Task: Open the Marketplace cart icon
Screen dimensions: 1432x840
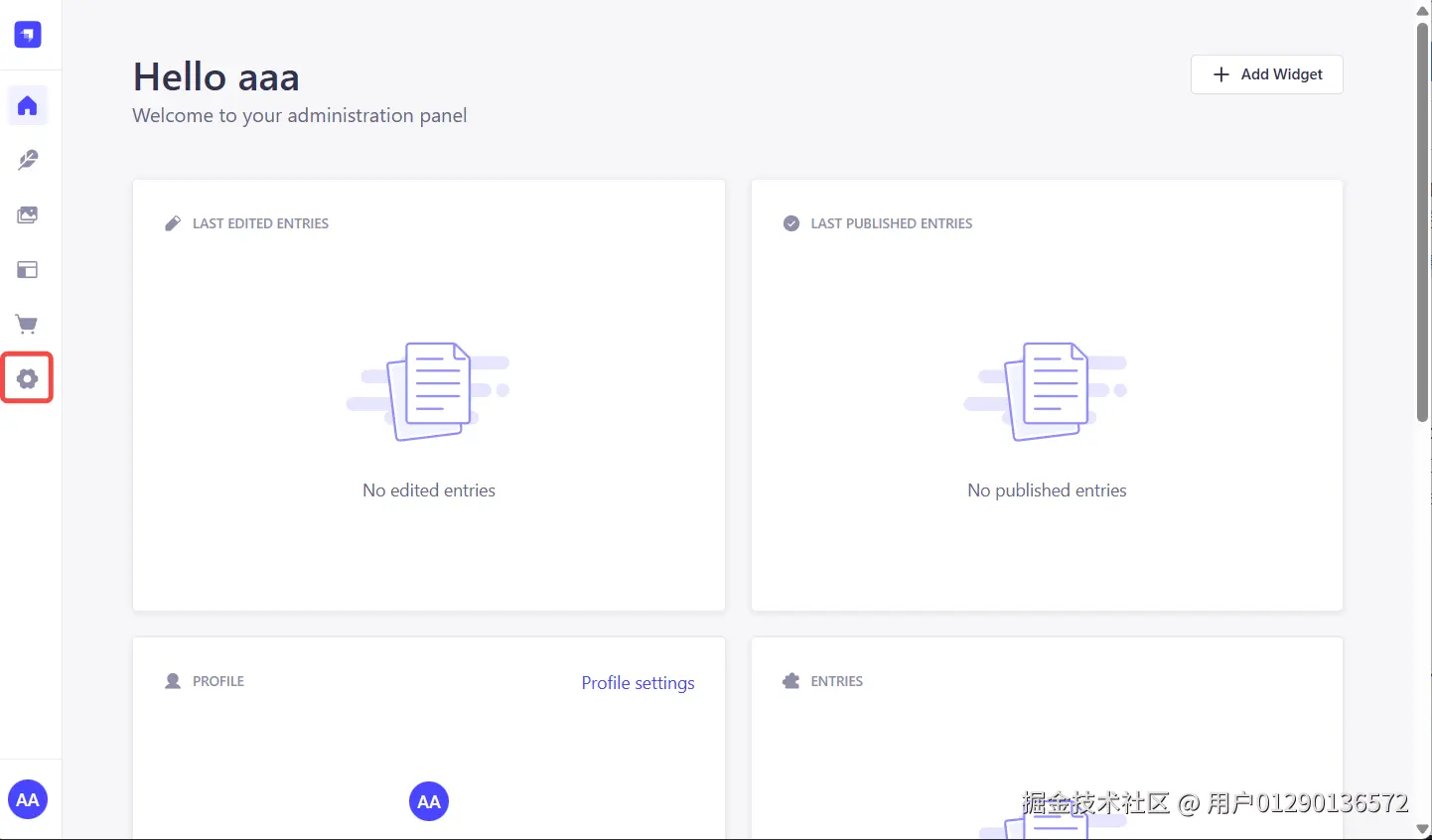Action: click(x=28, y=324)
